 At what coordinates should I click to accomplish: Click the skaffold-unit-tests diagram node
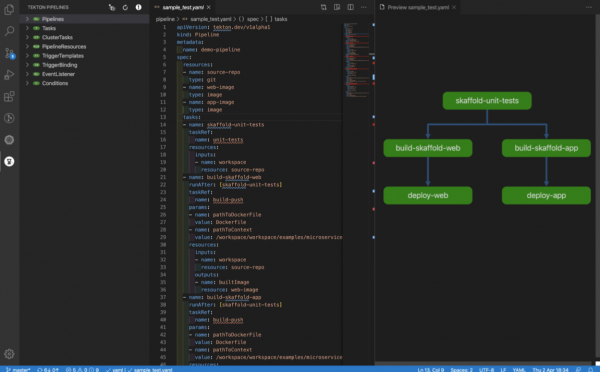click(x=487, y=101)
